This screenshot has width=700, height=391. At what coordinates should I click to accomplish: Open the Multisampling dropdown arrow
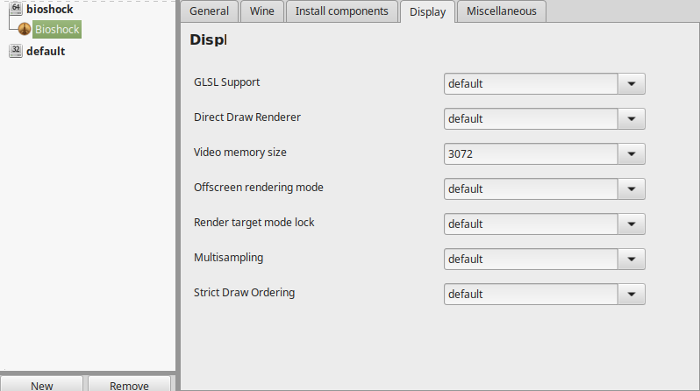[x=631, y=259]
